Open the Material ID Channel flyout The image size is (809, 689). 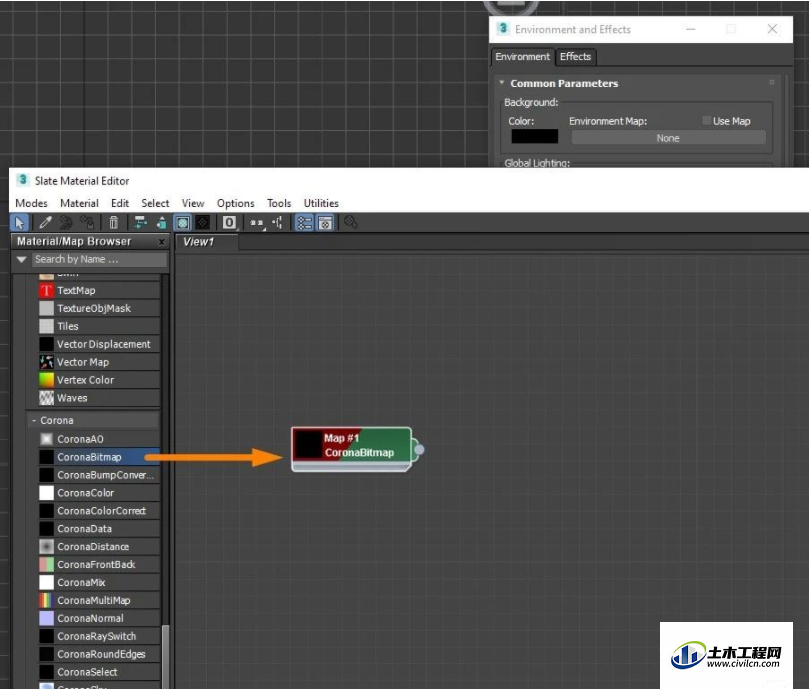click(229, 223)
